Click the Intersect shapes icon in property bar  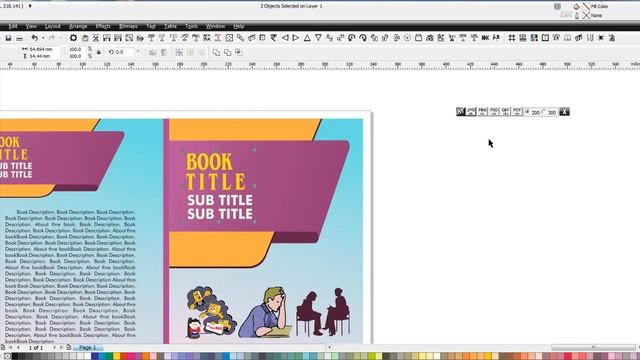[239, 53]
